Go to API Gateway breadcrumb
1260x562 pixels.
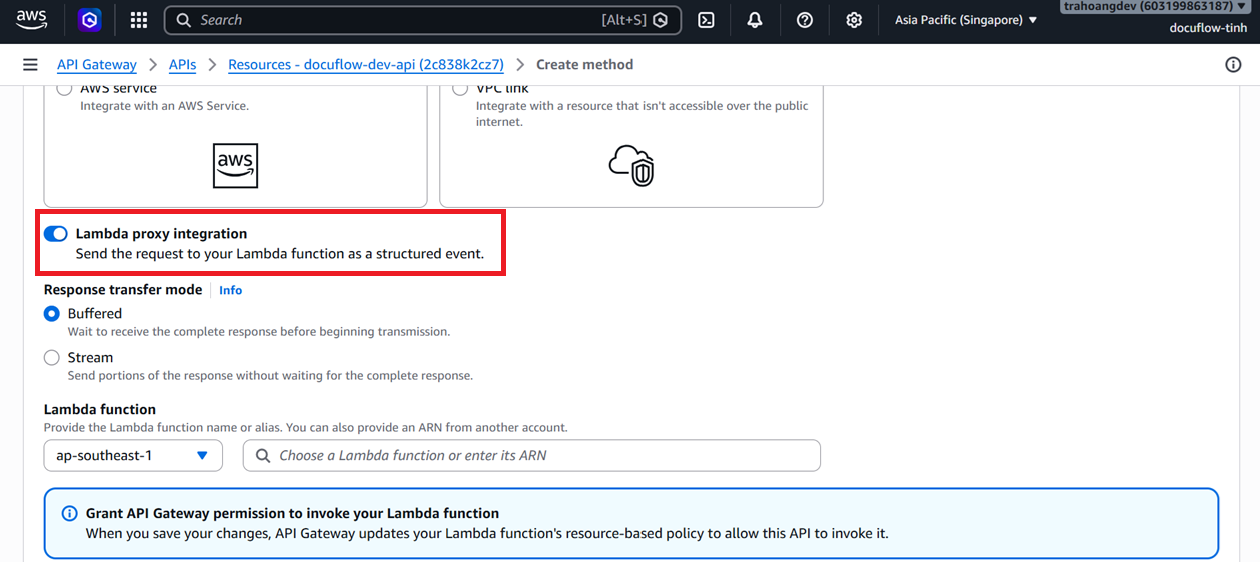click(x=97, y=64)
